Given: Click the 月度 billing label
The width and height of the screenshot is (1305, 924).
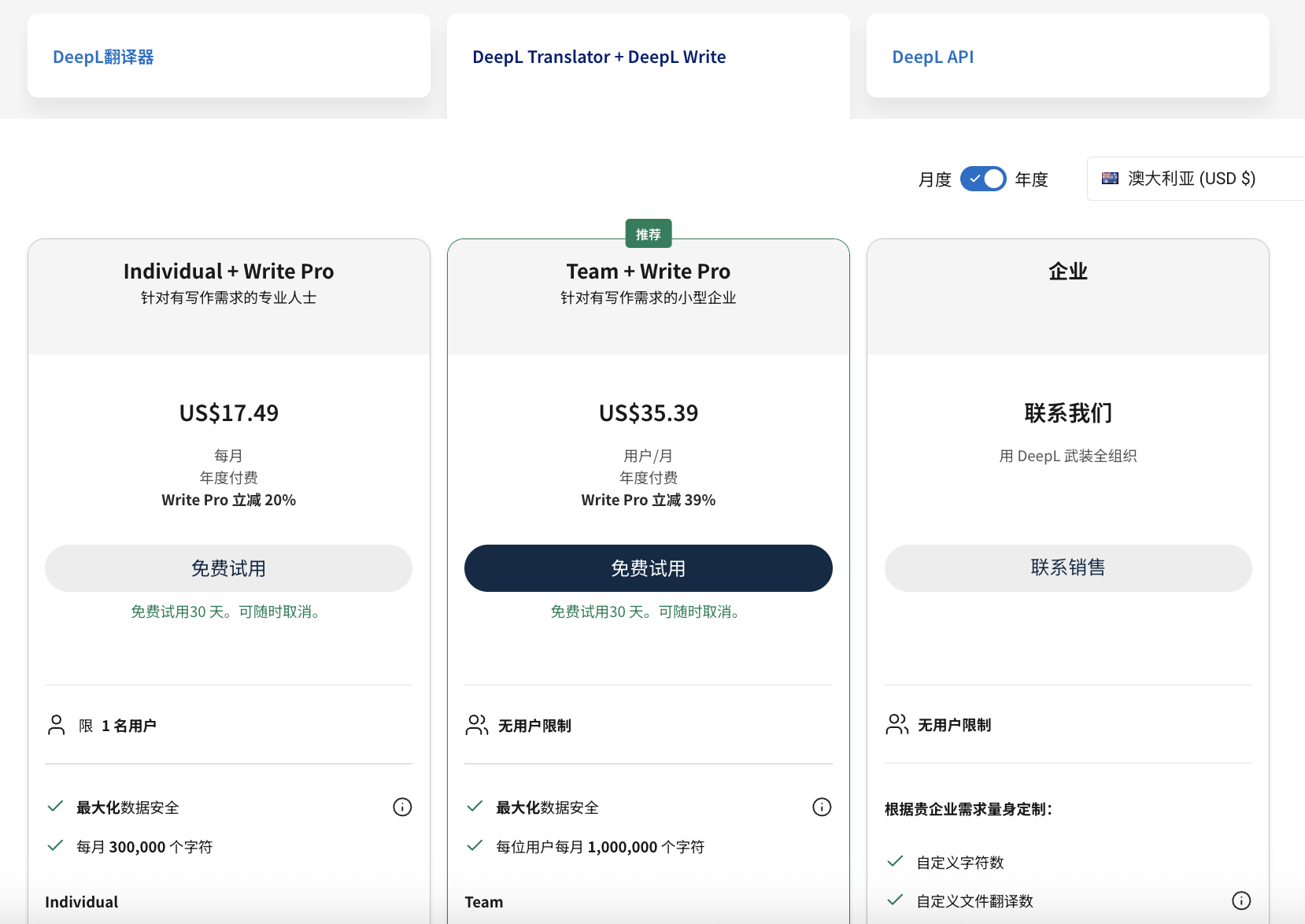Looking at the screenshot, I should (935, 179).
